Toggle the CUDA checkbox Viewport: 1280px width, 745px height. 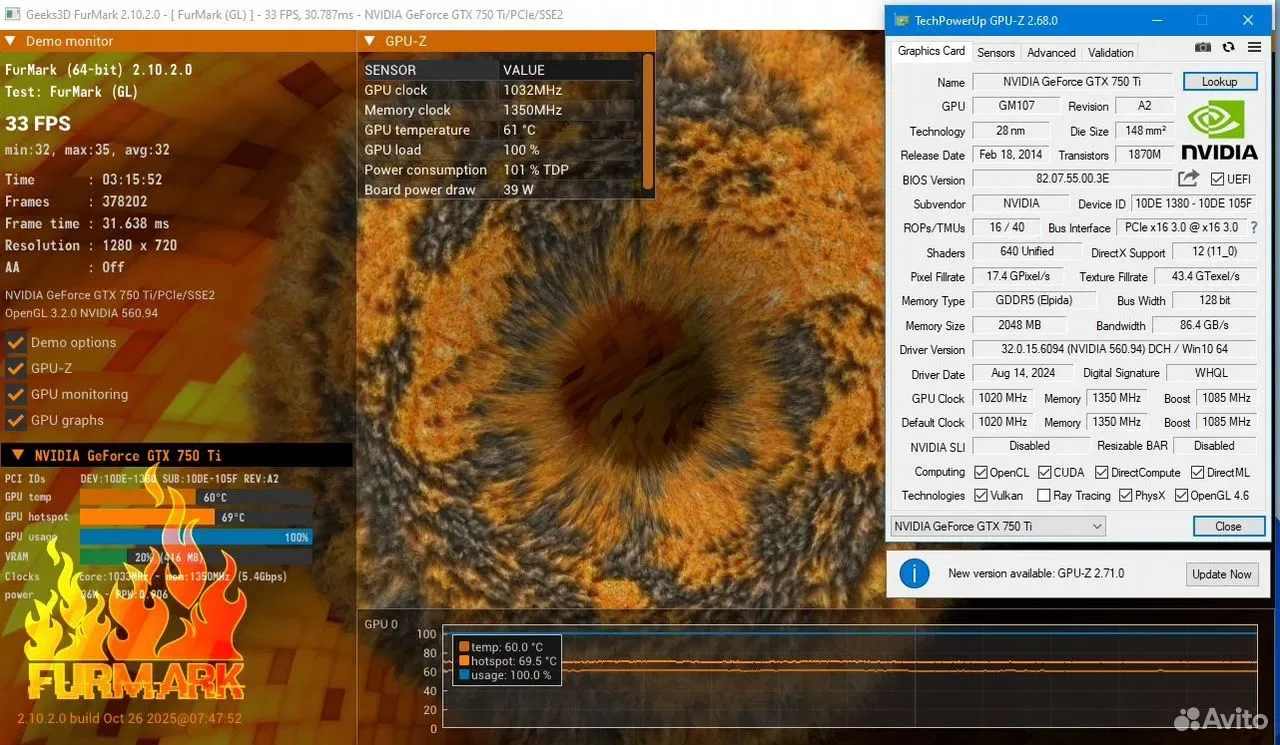[x=1044, y=472]
